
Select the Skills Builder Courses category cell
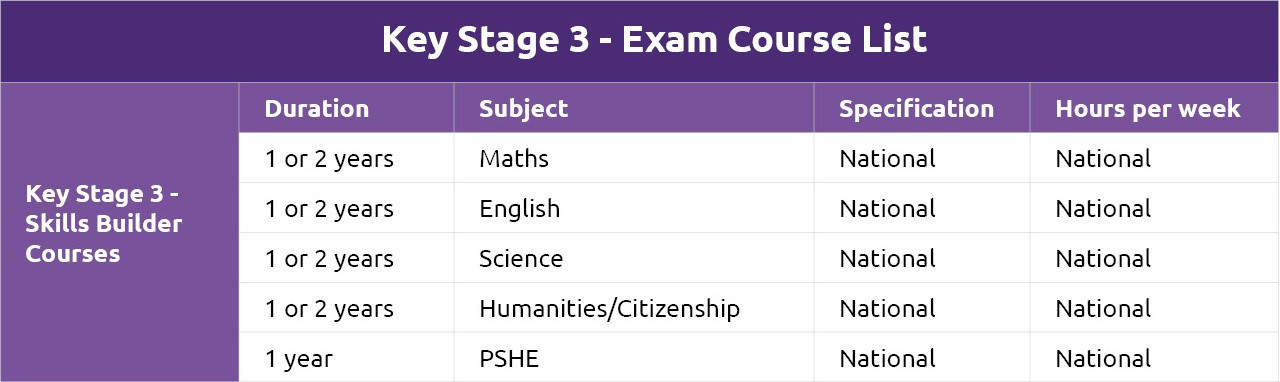119,232
